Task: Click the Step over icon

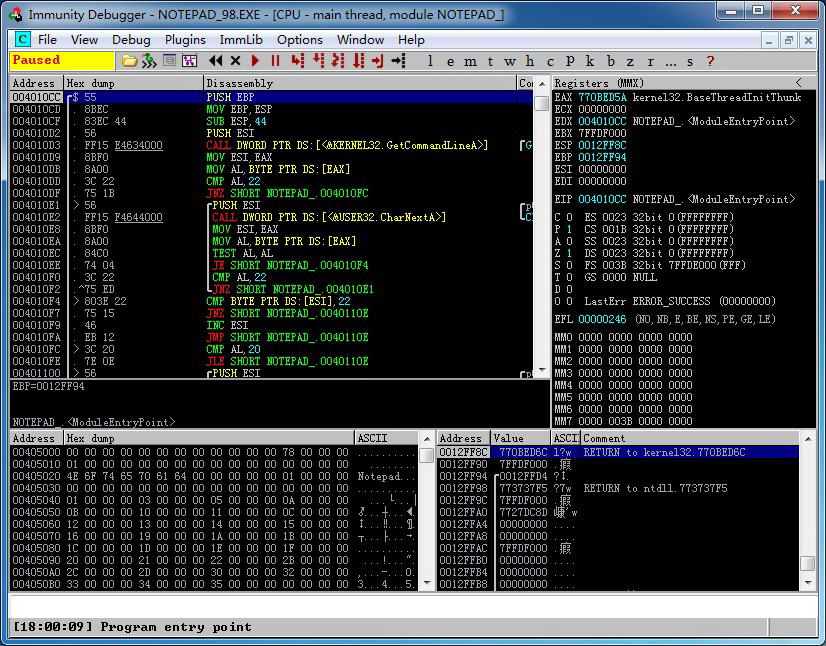Action: [x=318, y=61]
